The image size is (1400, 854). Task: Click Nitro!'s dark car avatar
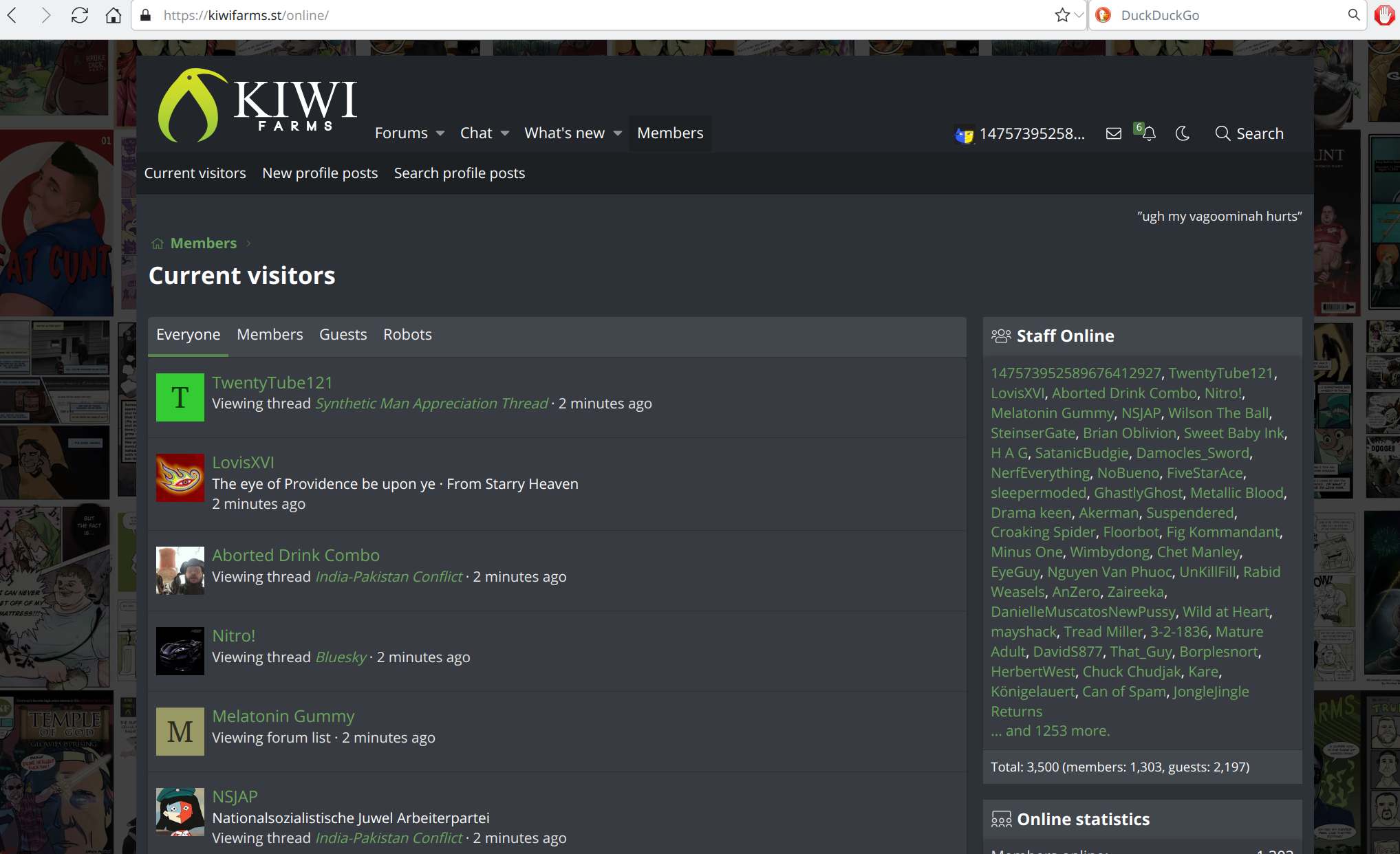[x=180, y=651]
